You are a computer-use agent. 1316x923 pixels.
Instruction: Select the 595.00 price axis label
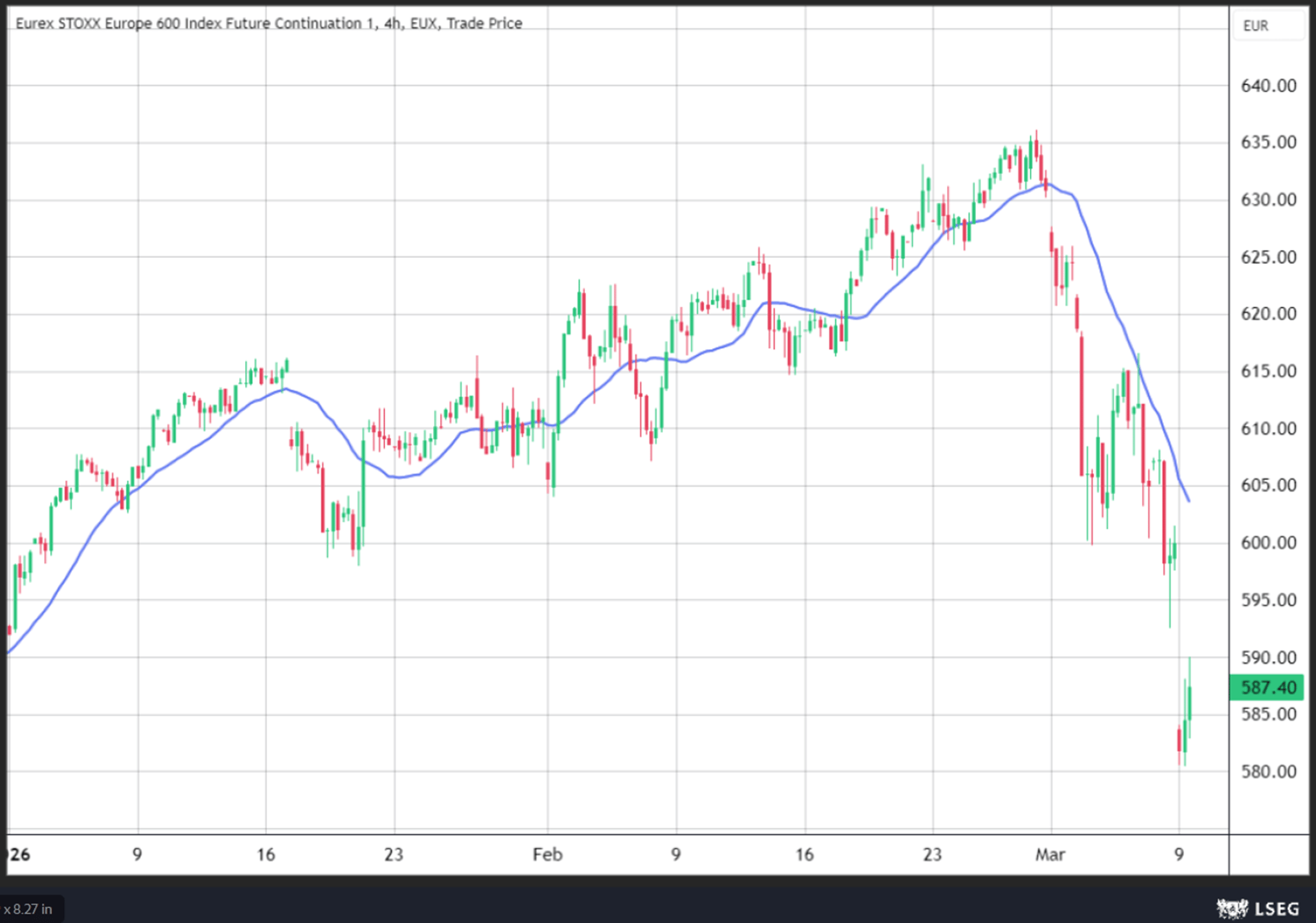point(1268,600)
